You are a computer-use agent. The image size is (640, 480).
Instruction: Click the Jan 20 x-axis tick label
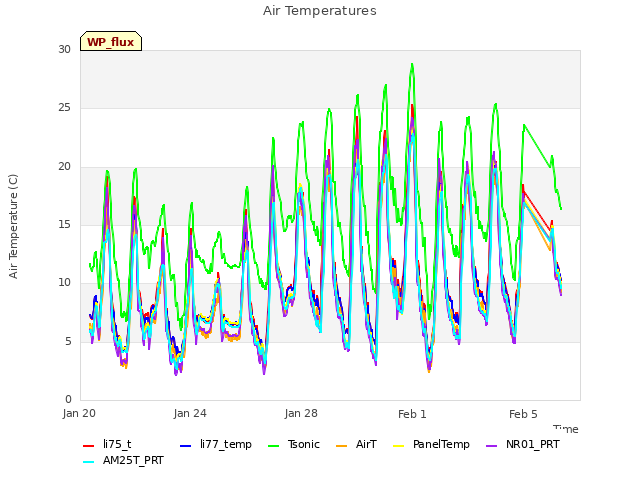pyautogui.click(x=79, y=413)
